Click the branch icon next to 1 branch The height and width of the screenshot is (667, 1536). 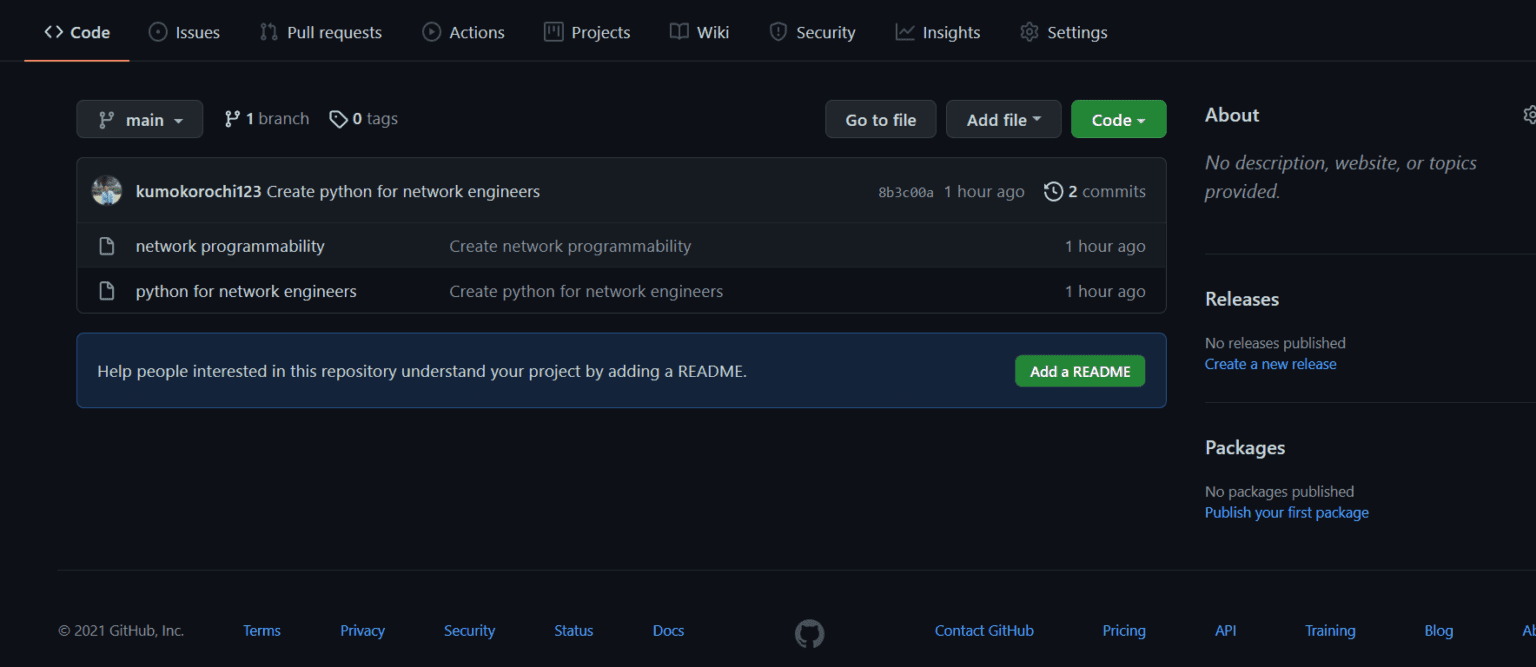point(234,118)
